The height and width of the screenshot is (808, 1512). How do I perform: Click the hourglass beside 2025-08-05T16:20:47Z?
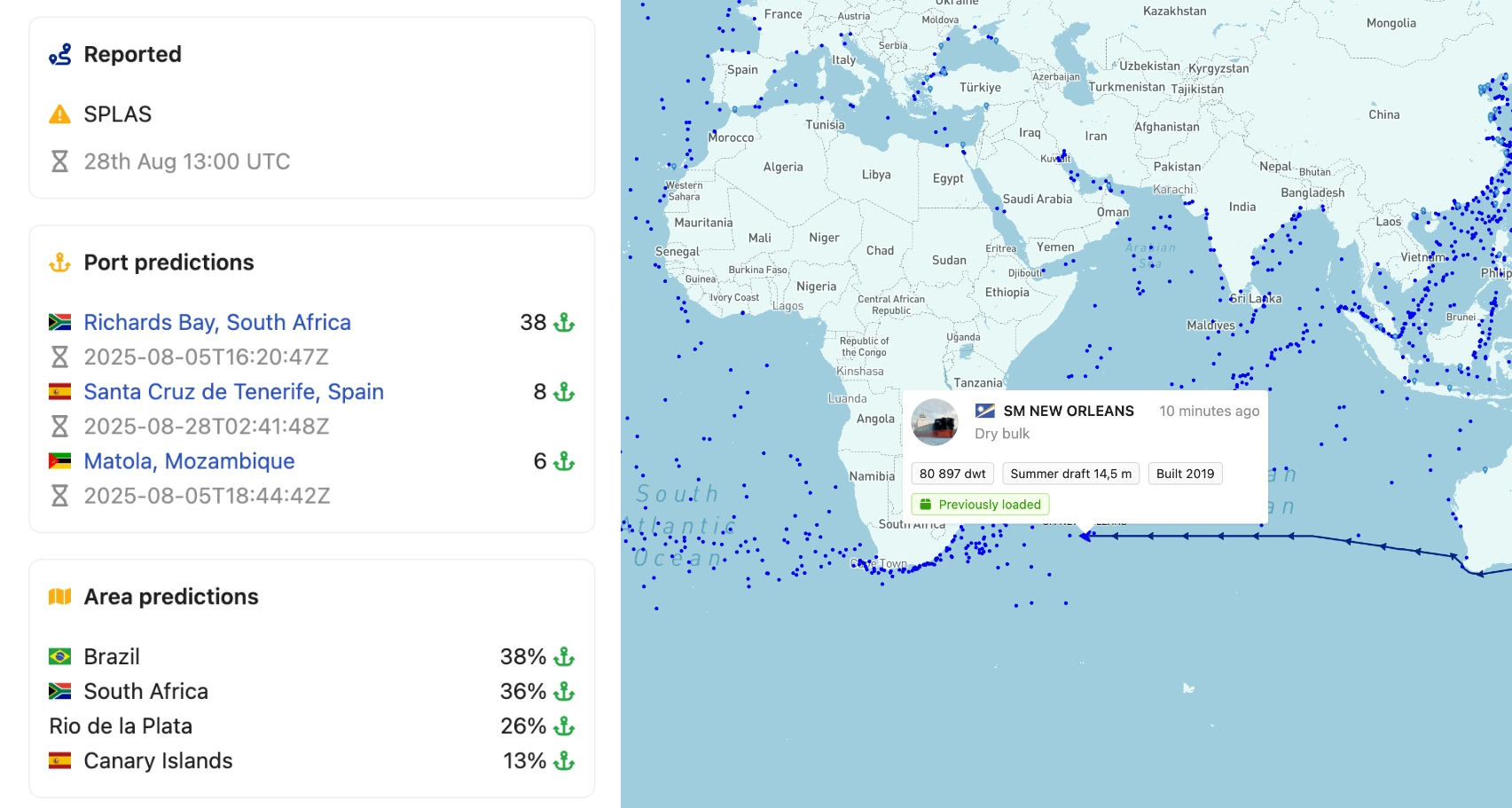pyautogui.click(x=59, y=357)
